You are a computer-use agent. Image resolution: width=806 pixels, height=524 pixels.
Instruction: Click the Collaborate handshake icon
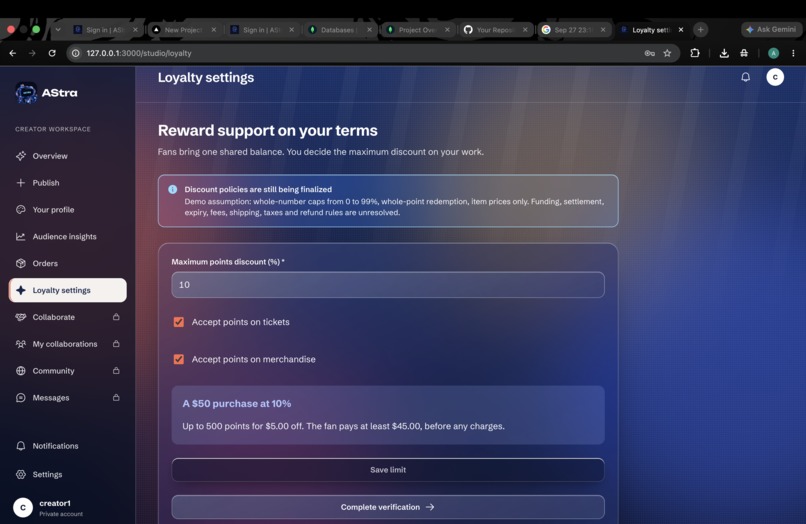[x=21, y=317]
